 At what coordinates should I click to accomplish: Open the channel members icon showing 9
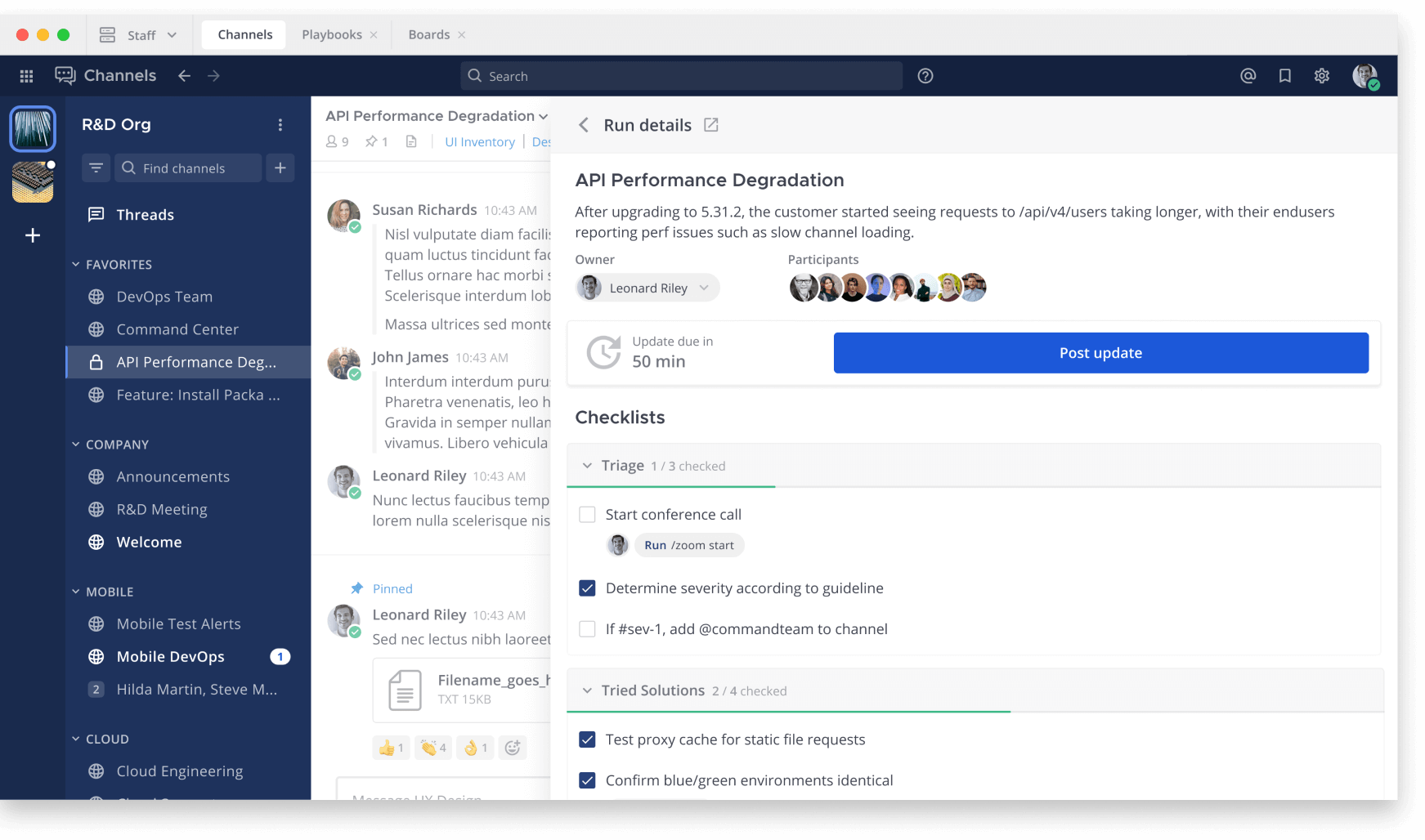point(338,142)
